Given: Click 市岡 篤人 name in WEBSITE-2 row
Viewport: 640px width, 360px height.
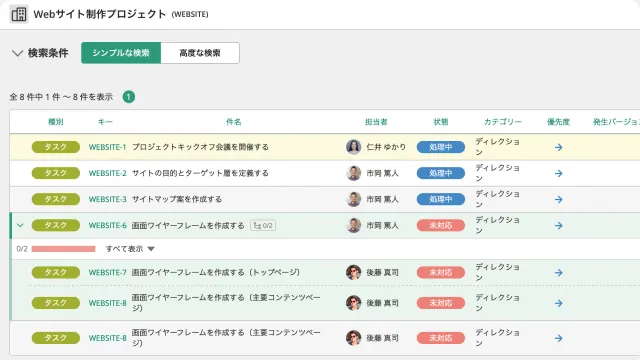Looking at the screenshot, I should click(x=382, y=173).
